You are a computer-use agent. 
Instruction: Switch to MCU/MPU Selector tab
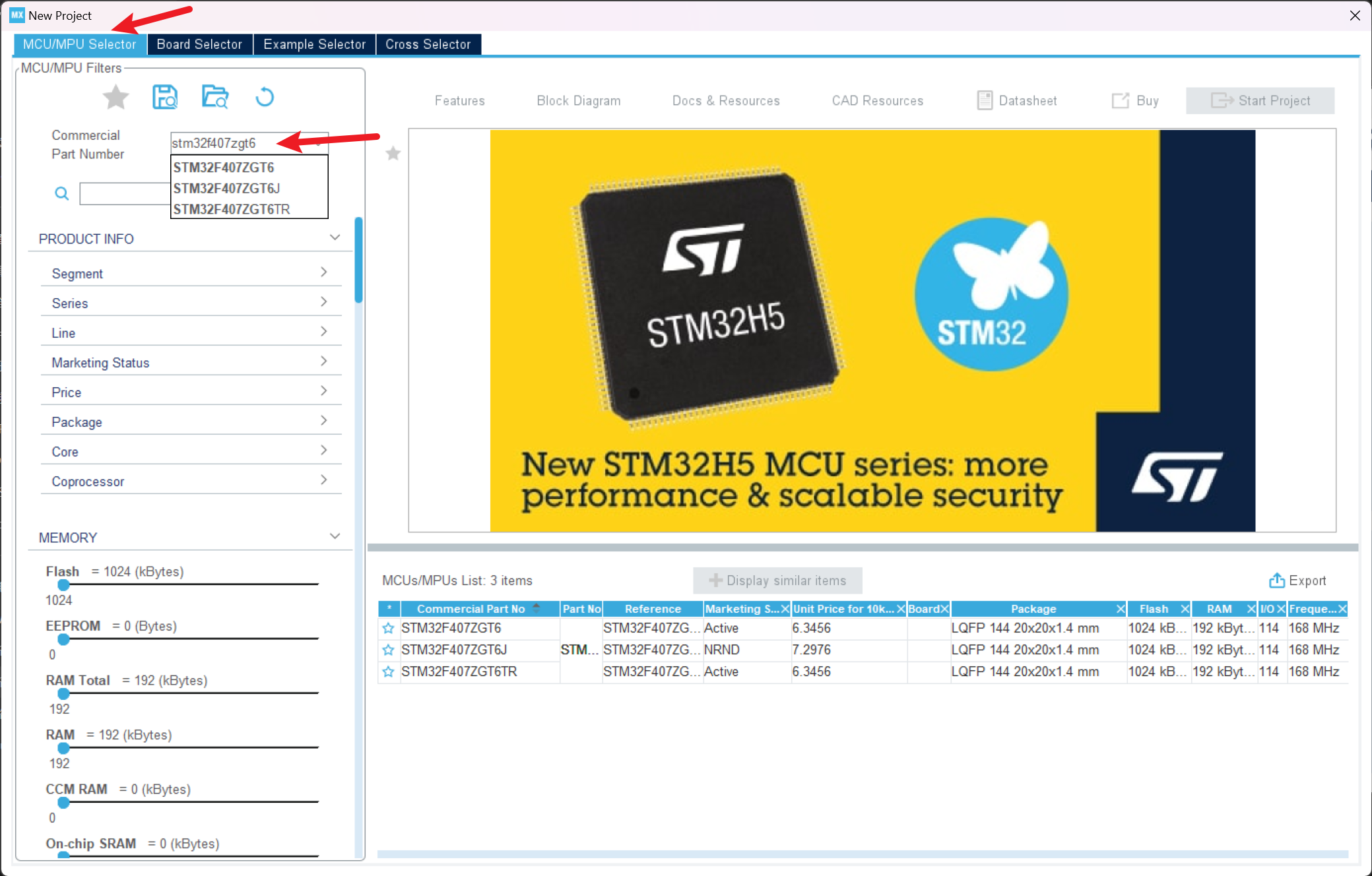pos(80,44)
